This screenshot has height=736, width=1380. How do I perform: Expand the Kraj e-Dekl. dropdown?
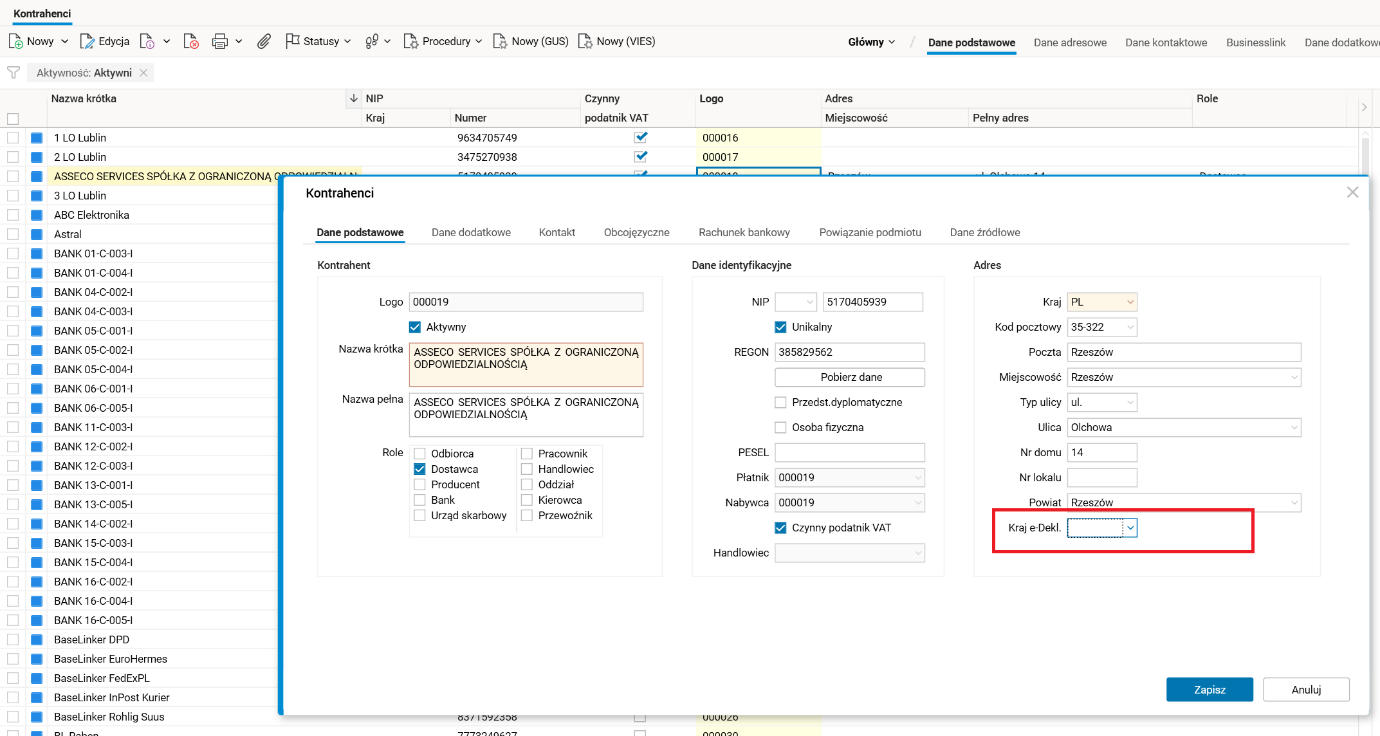[x=1130, y=527]
